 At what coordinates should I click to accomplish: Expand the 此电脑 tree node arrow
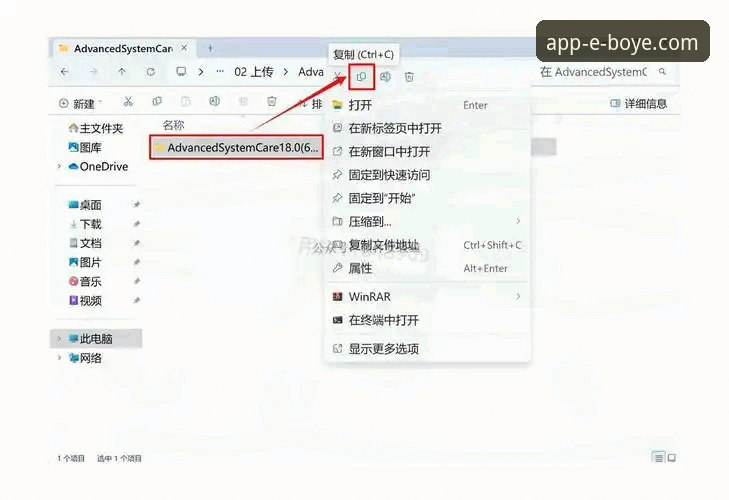(59, 339)
